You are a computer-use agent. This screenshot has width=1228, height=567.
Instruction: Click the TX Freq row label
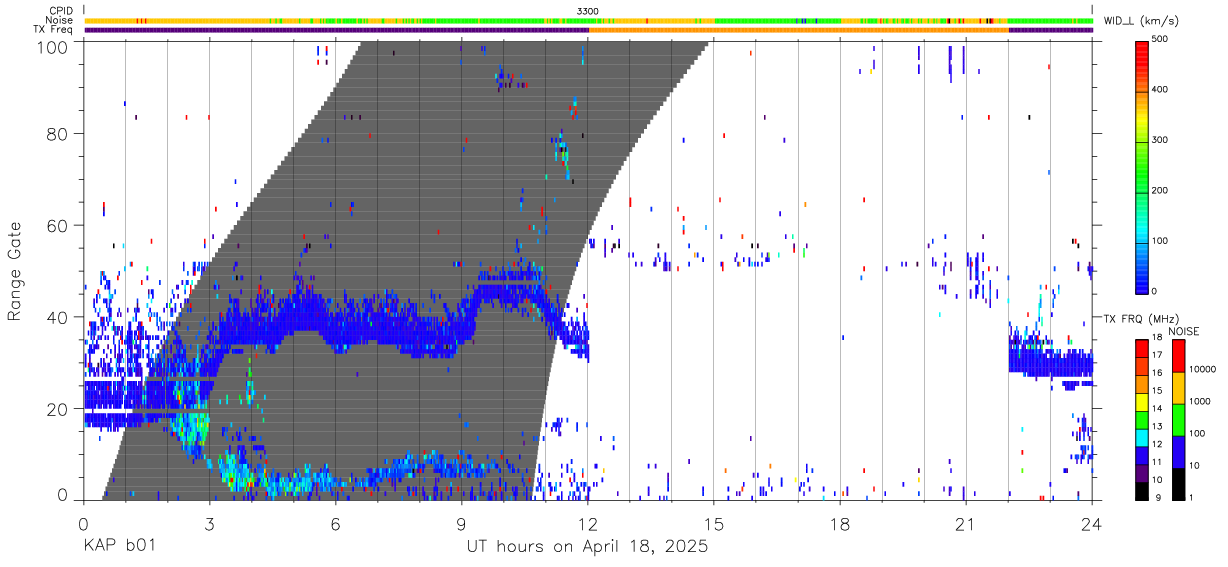click(53, 29)
